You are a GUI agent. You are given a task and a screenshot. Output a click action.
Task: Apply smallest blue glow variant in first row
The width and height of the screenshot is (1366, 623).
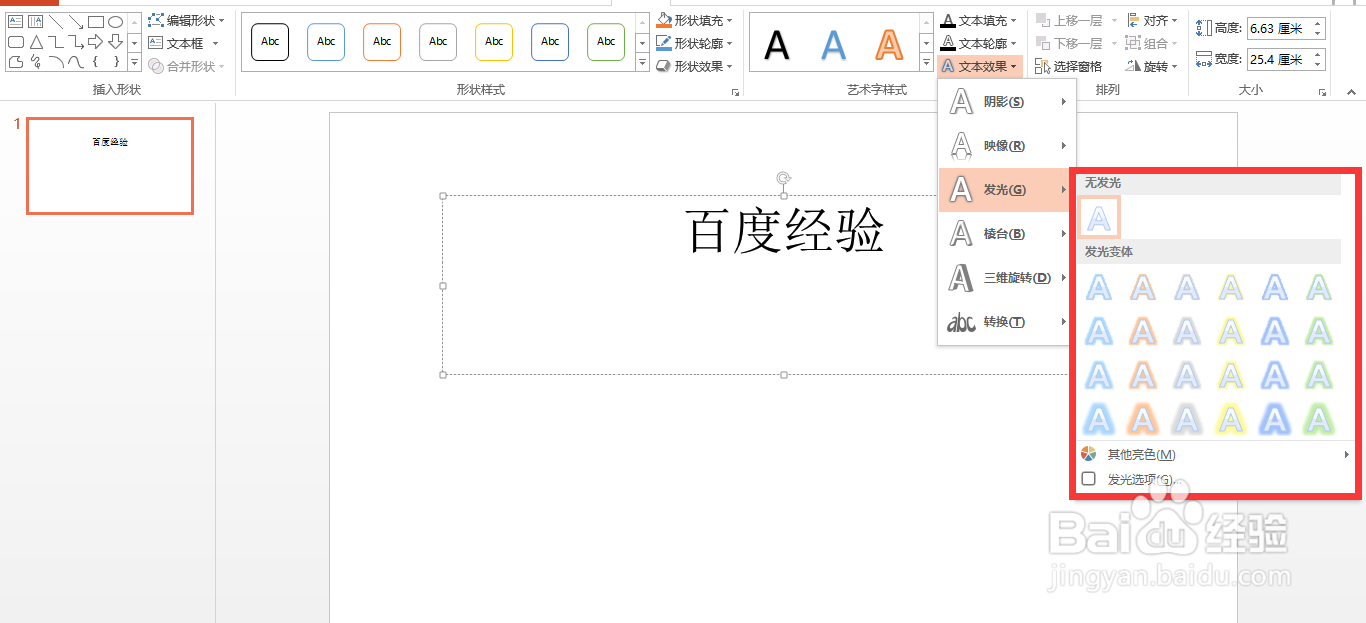pyautogui.click(x=1099, y=288)
